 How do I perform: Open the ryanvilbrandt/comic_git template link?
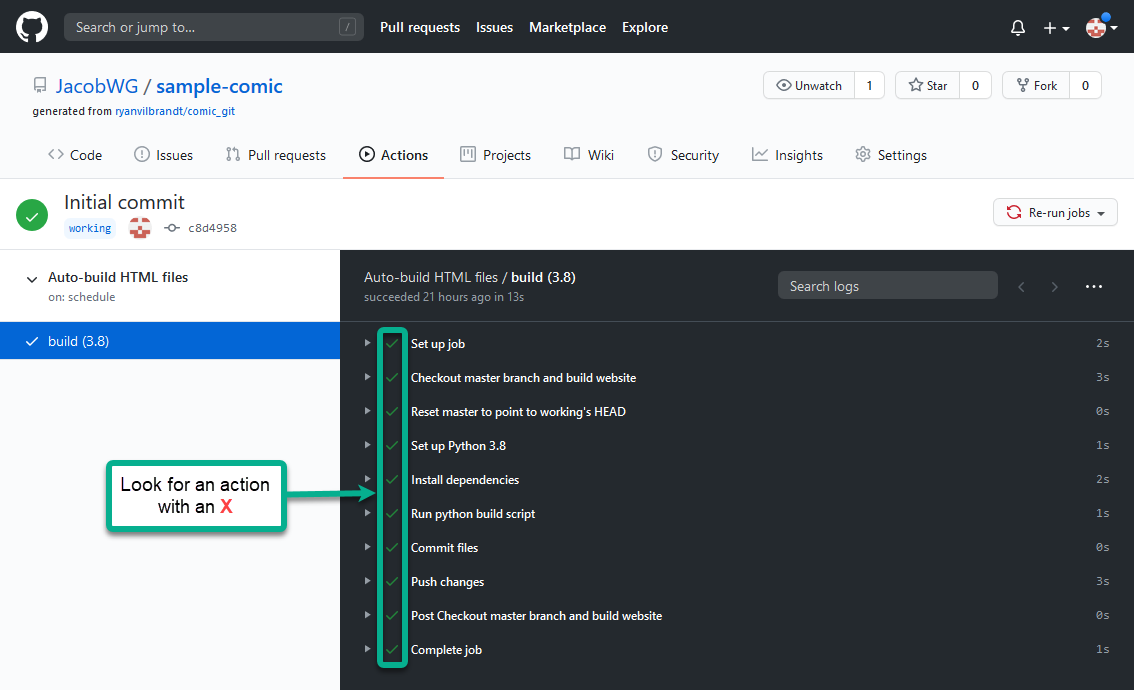click(175, 111)
